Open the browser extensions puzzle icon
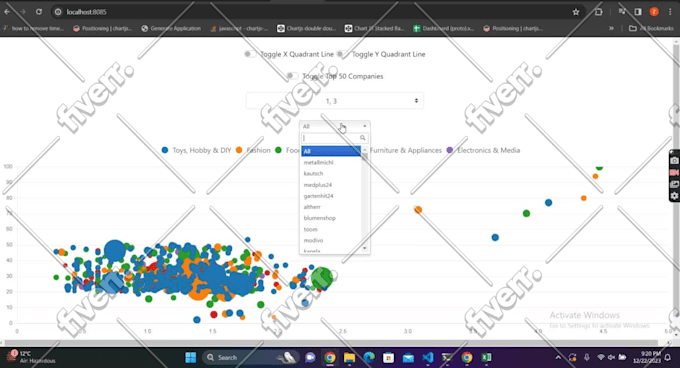 [x=598, y=12]
